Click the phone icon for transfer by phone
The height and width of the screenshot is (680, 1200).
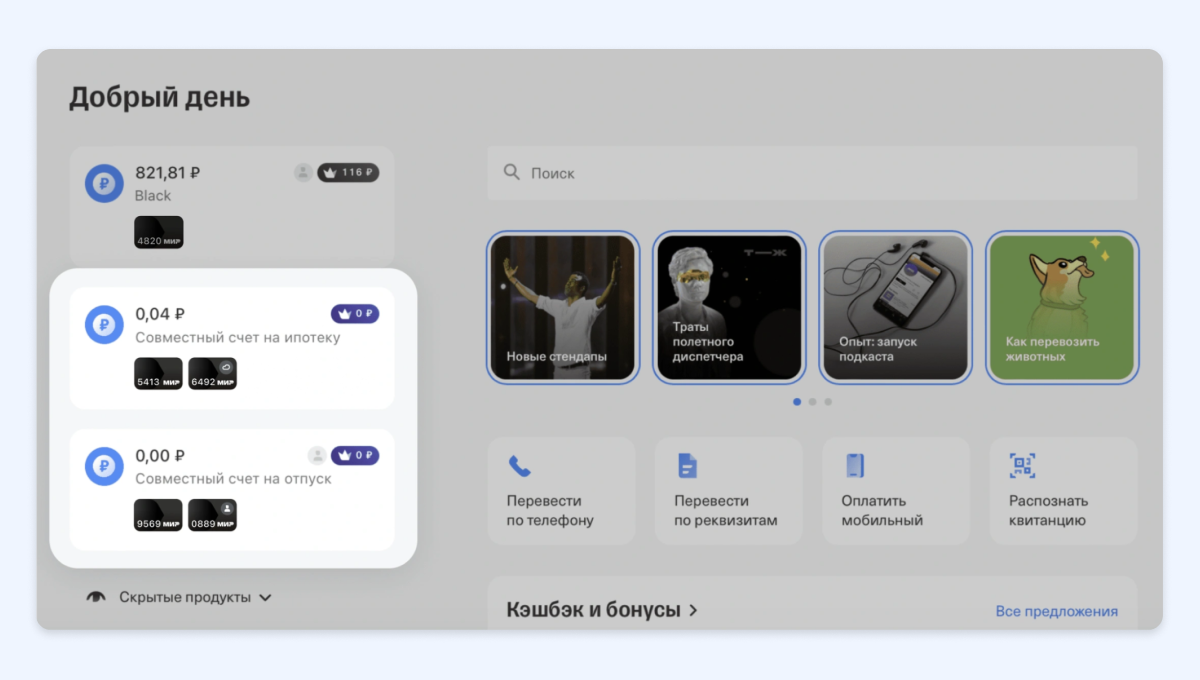[x=519, y=466]
